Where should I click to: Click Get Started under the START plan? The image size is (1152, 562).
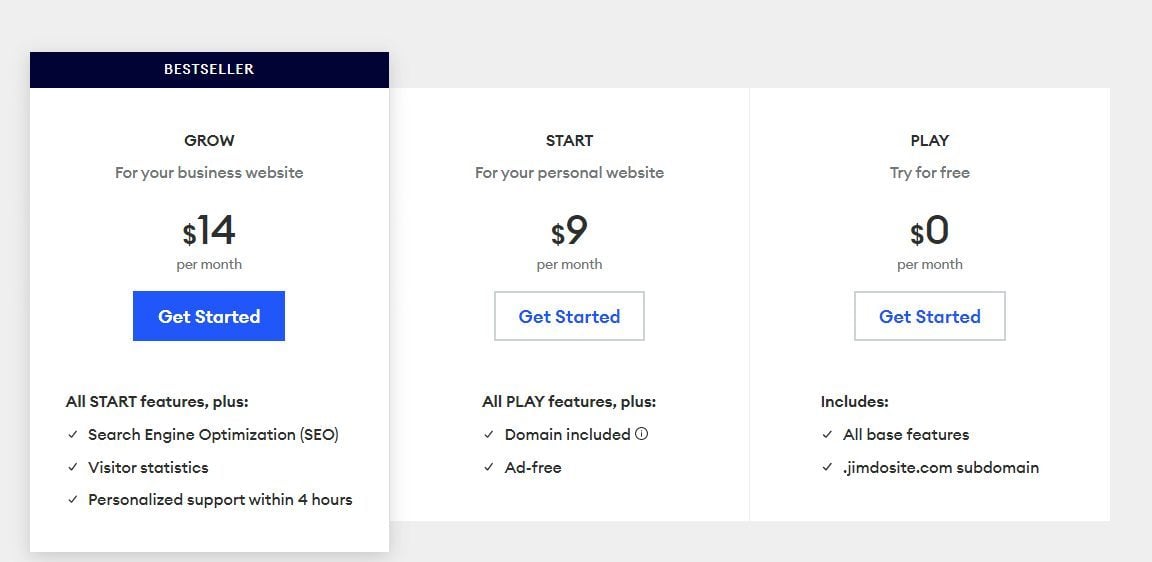[x=569, y=316]
